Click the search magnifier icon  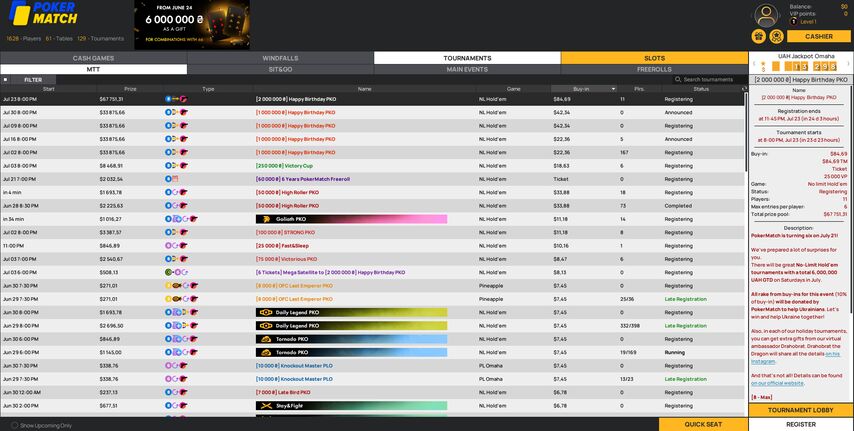tap(678, 79)
